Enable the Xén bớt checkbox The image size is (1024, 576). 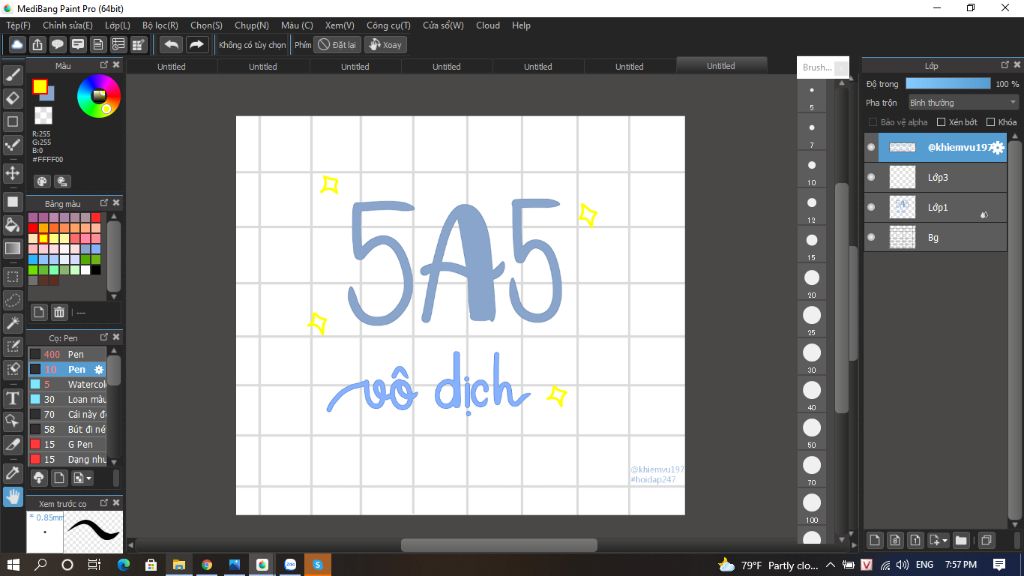tap(941, 122)
